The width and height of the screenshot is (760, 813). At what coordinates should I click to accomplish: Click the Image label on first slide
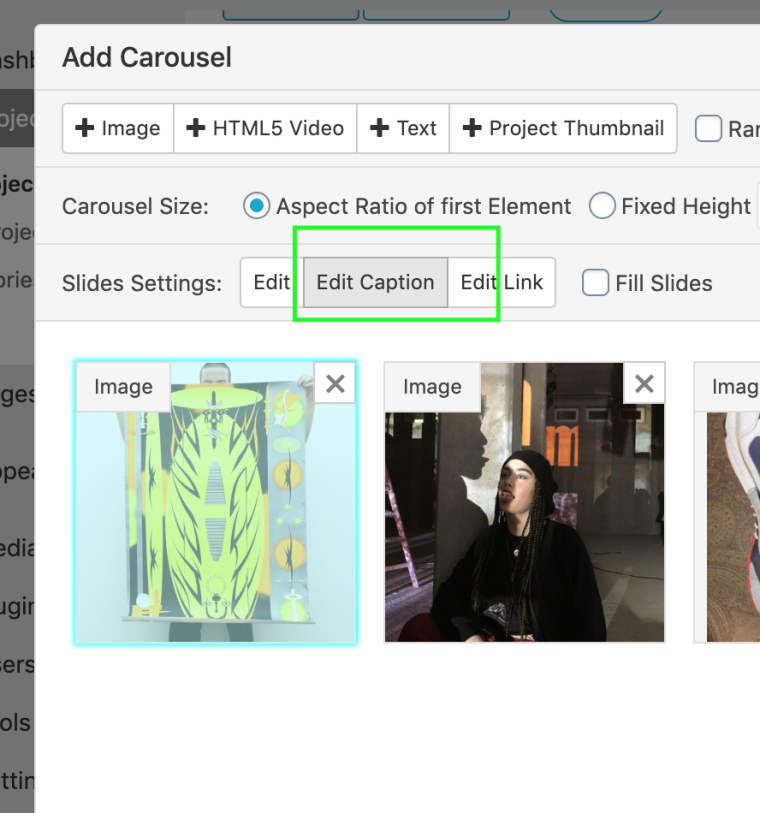[123, 387]
